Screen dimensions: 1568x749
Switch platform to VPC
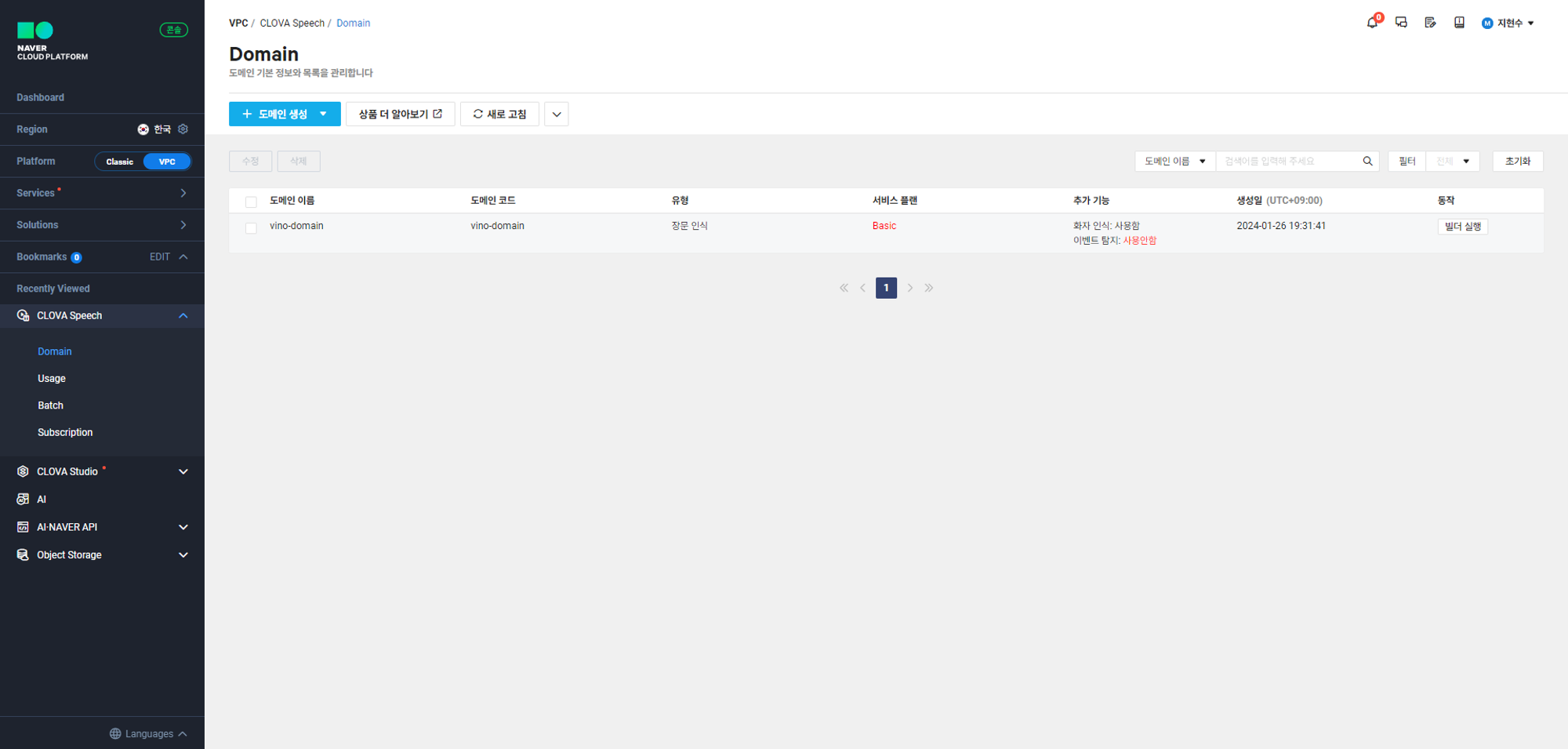click(167, 162)
